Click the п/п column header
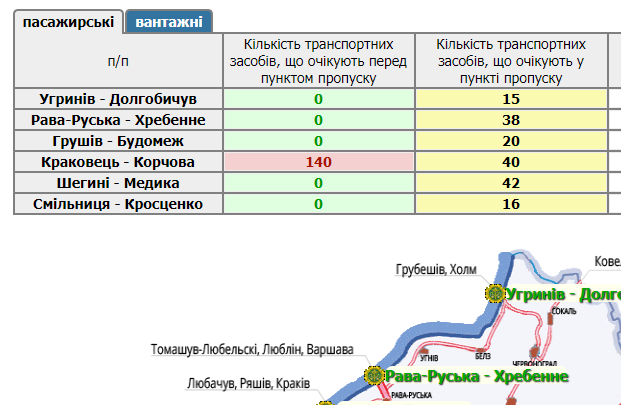 coord(118,61)
